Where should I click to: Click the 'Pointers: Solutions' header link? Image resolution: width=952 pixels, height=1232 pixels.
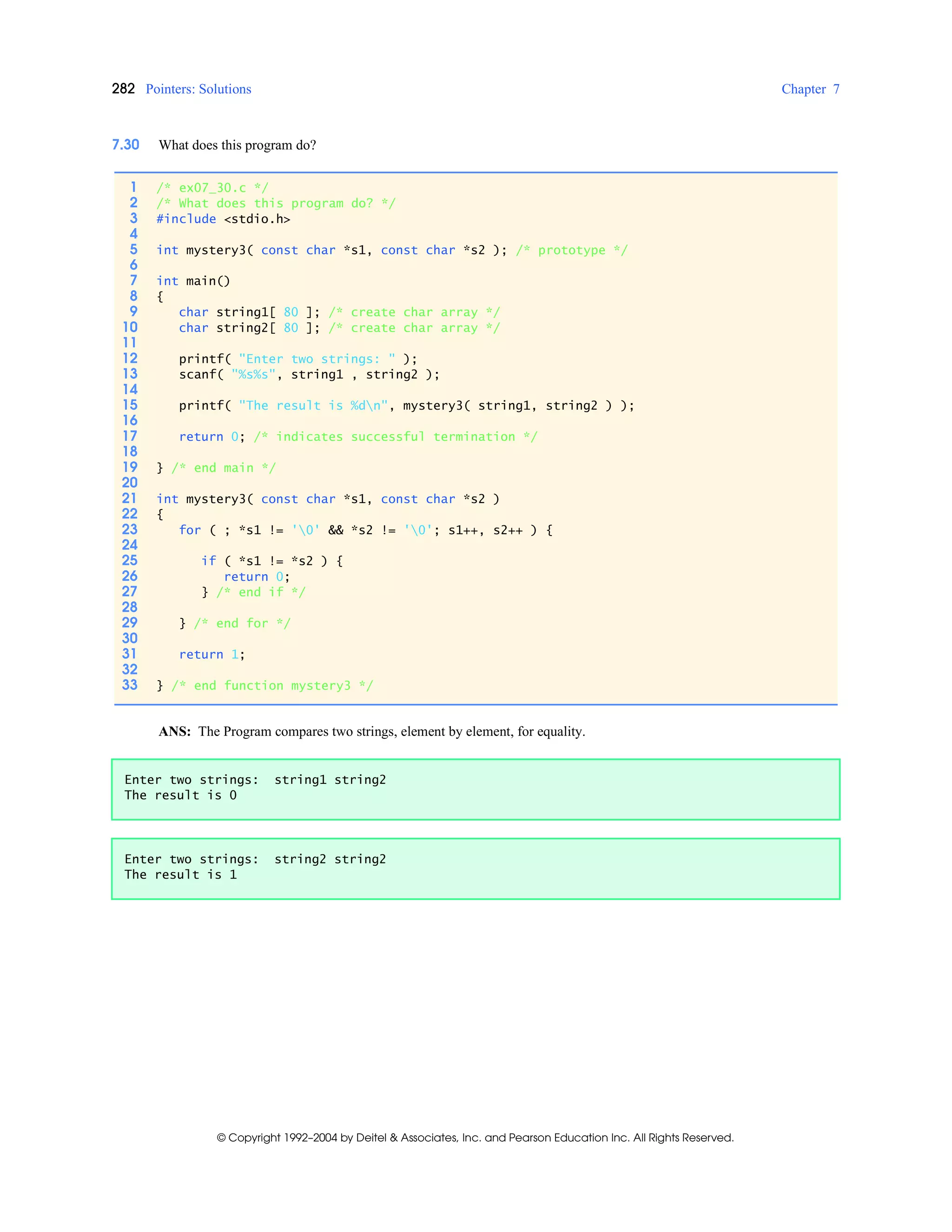198,89
